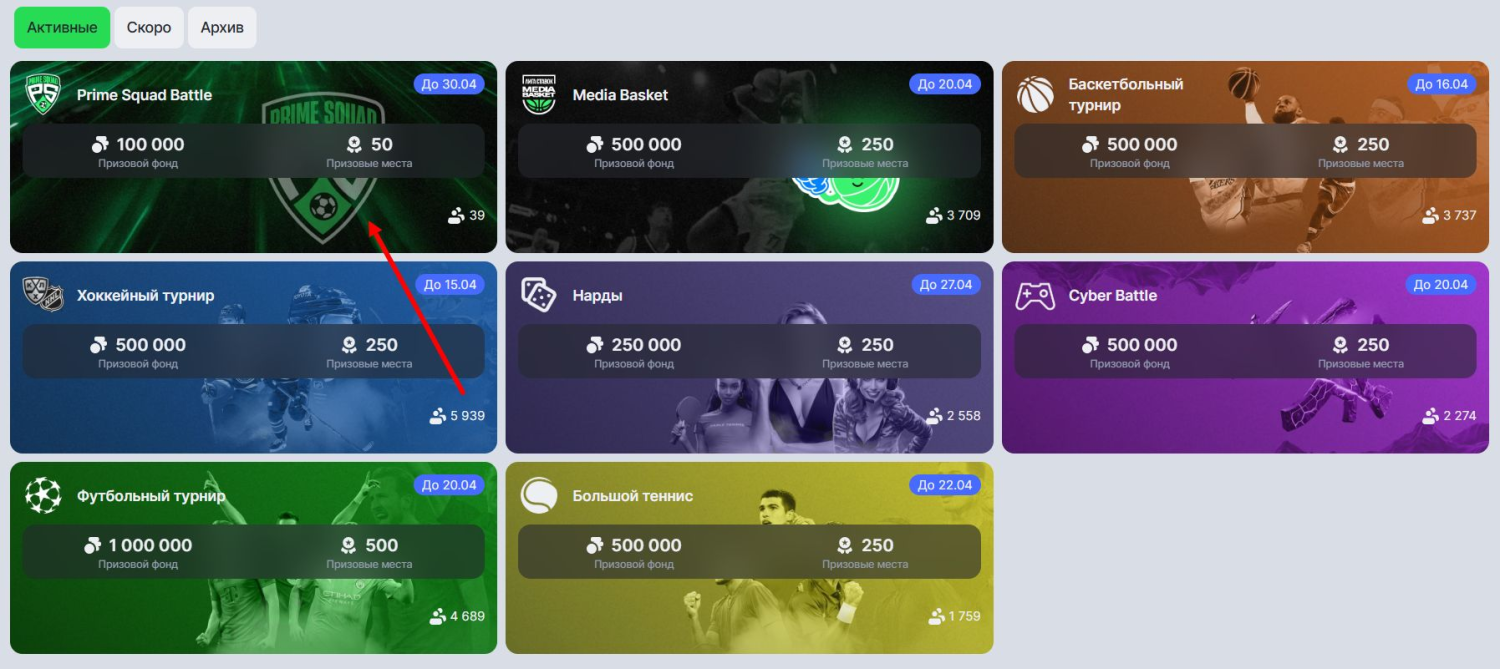Select the basketball icon on Баскетбольный турнир
Viewport: 1500px width, 669px height.
pyautogui.click(x=1035, y=95)
